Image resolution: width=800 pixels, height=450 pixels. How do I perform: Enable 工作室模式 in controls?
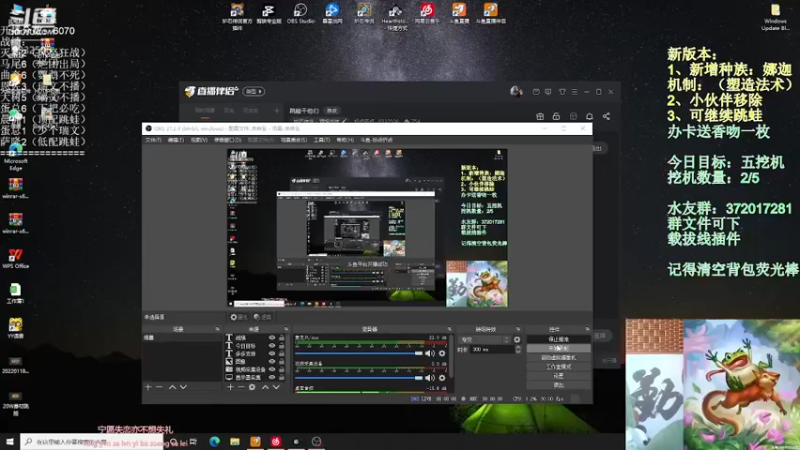coord(558,367)
